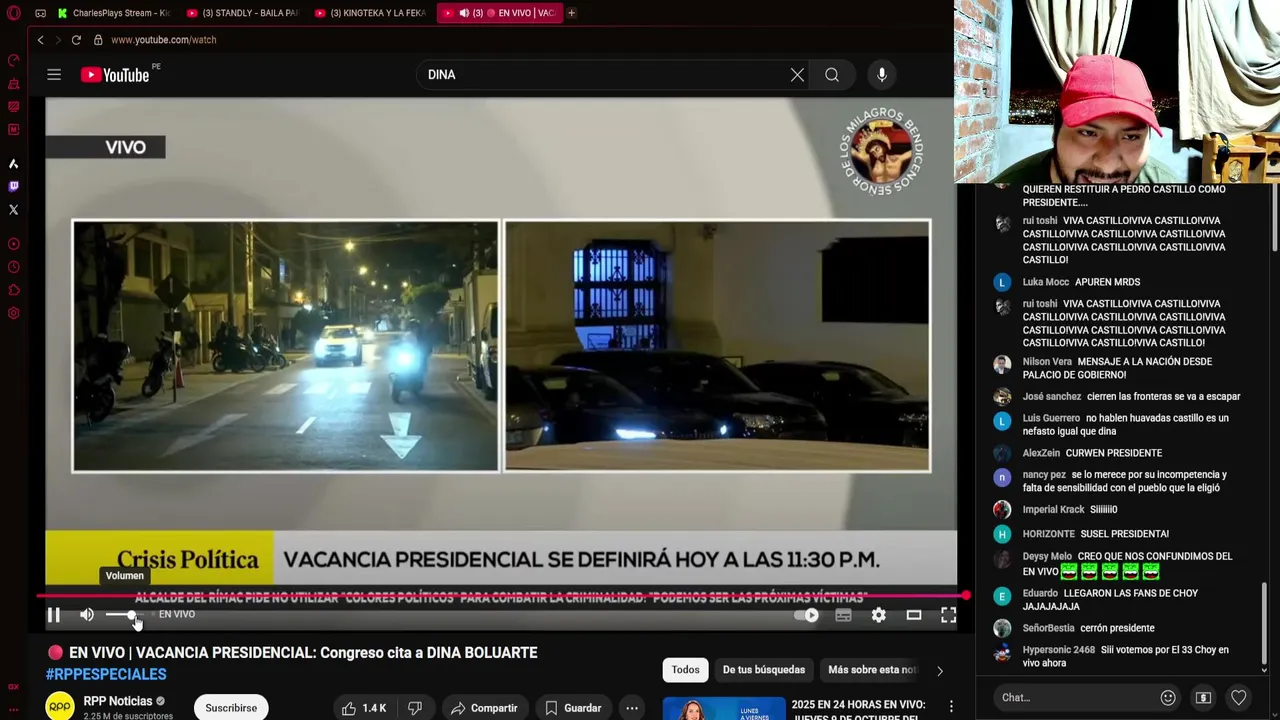The image size is (1280, 720).
Task: Mute the video with the volume icon
Action: tap(87, 615)
